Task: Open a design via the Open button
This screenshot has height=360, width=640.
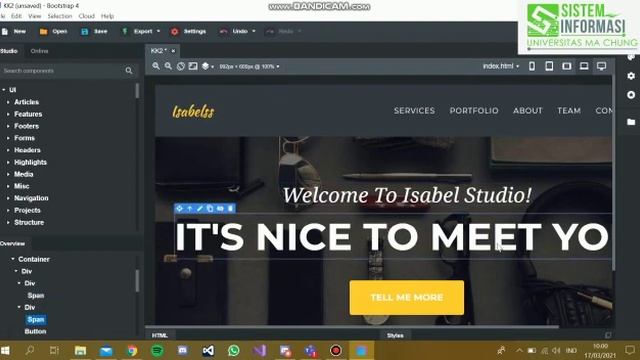Action: (x=53, y=31)
